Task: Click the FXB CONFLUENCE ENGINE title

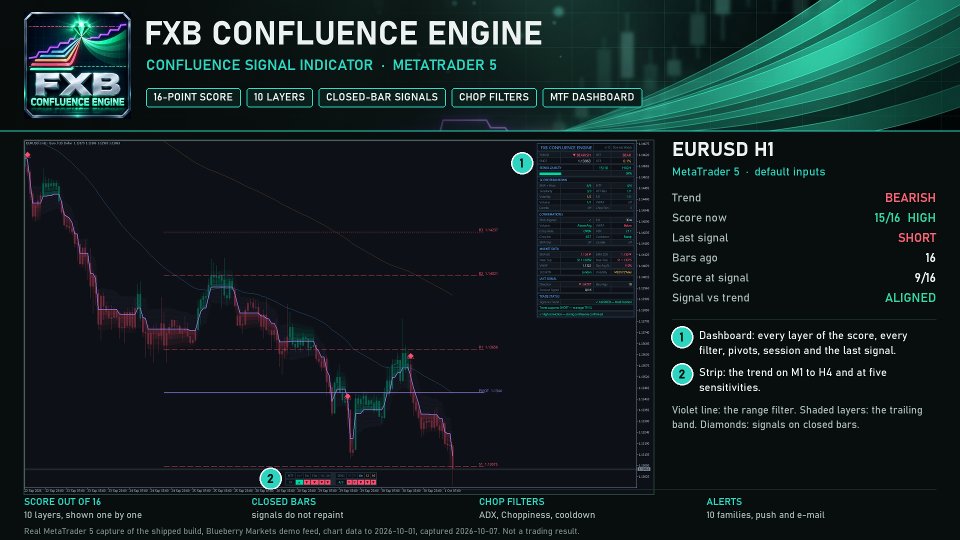Action: (343, 33)
